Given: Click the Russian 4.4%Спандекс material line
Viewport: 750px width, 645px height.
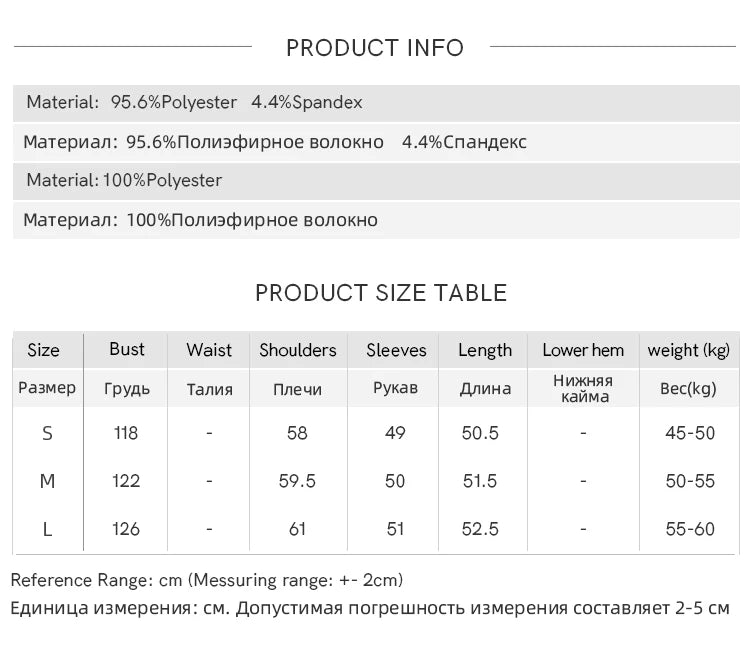Looking at the screenshot, I should tap(376, 142).
